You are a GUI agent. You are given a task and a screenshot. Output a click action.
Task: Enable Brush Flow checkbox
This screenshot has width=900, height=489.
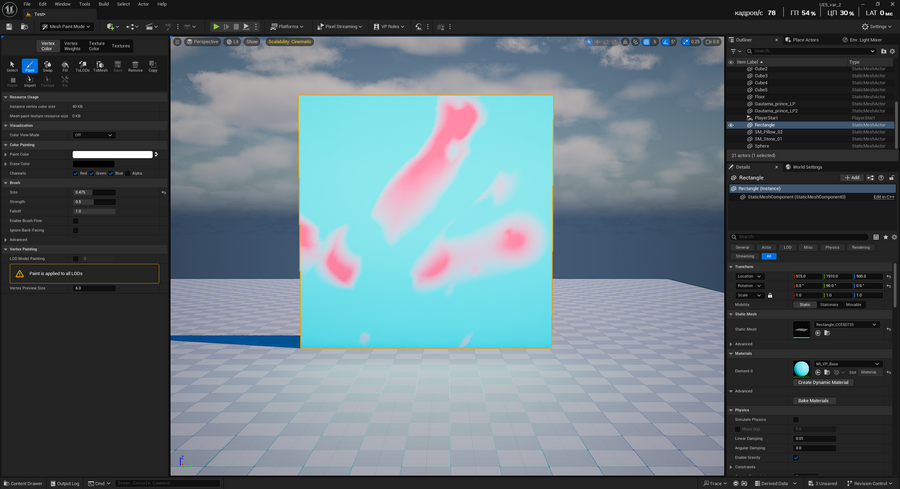(x=76, y=221)
